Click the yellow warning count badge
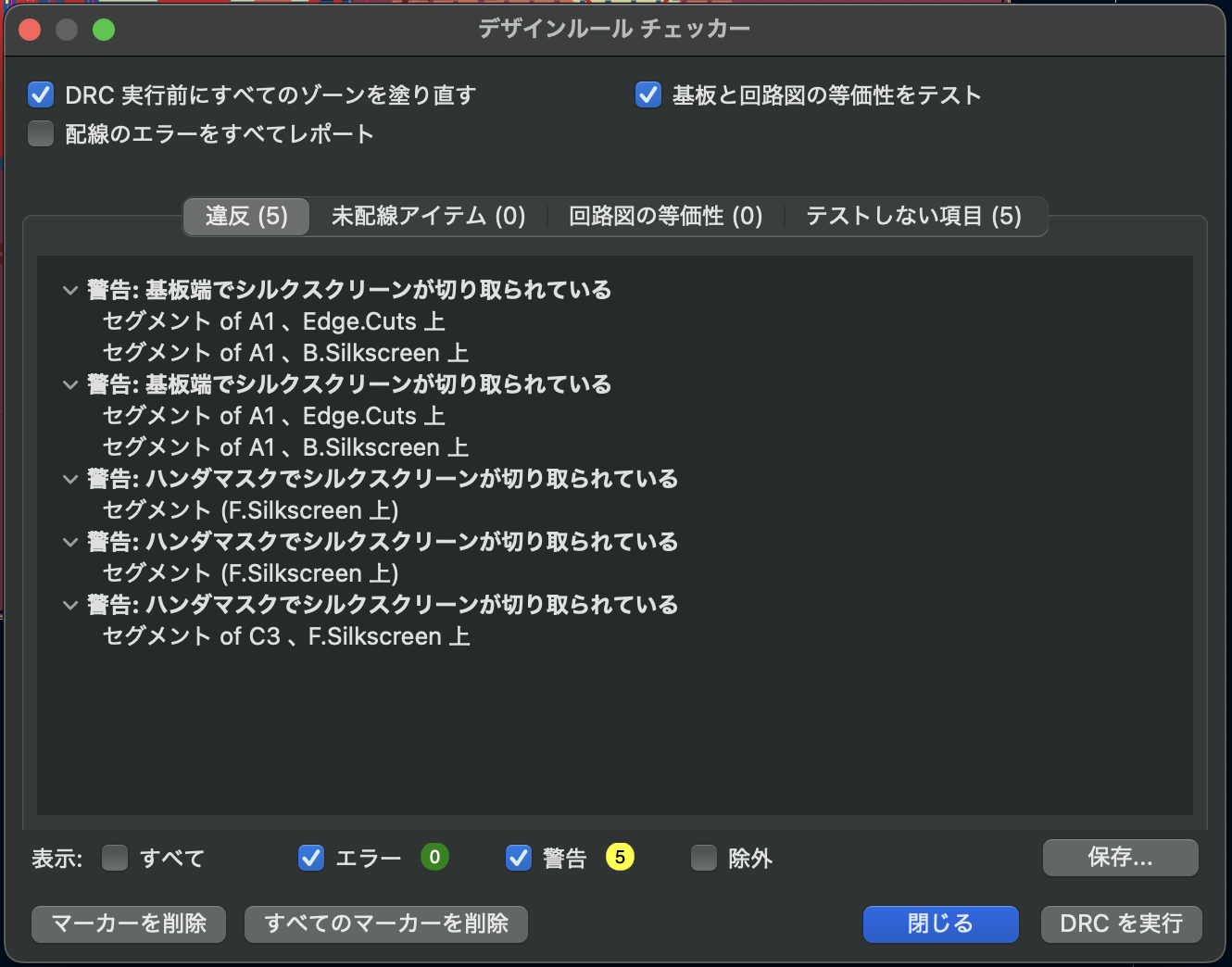This screenshot has width=1232, height=967. point(620,857)
